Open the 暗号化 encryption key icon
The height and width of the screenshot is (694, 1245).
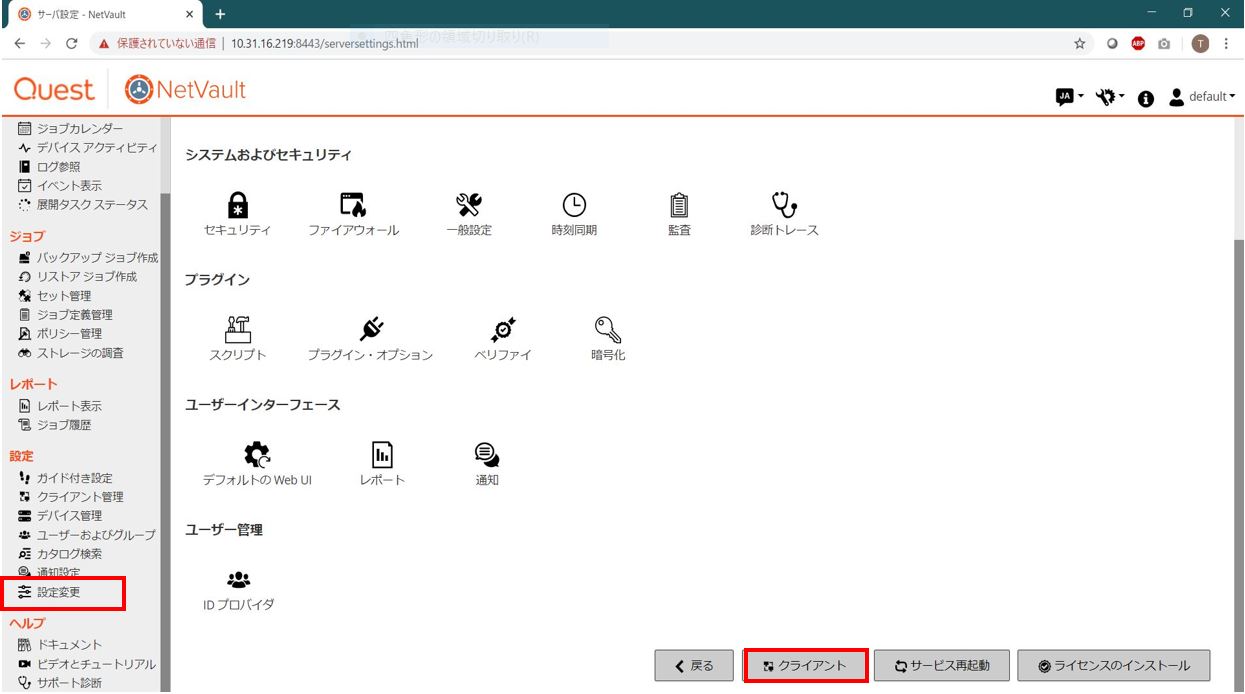click(608, 330)
